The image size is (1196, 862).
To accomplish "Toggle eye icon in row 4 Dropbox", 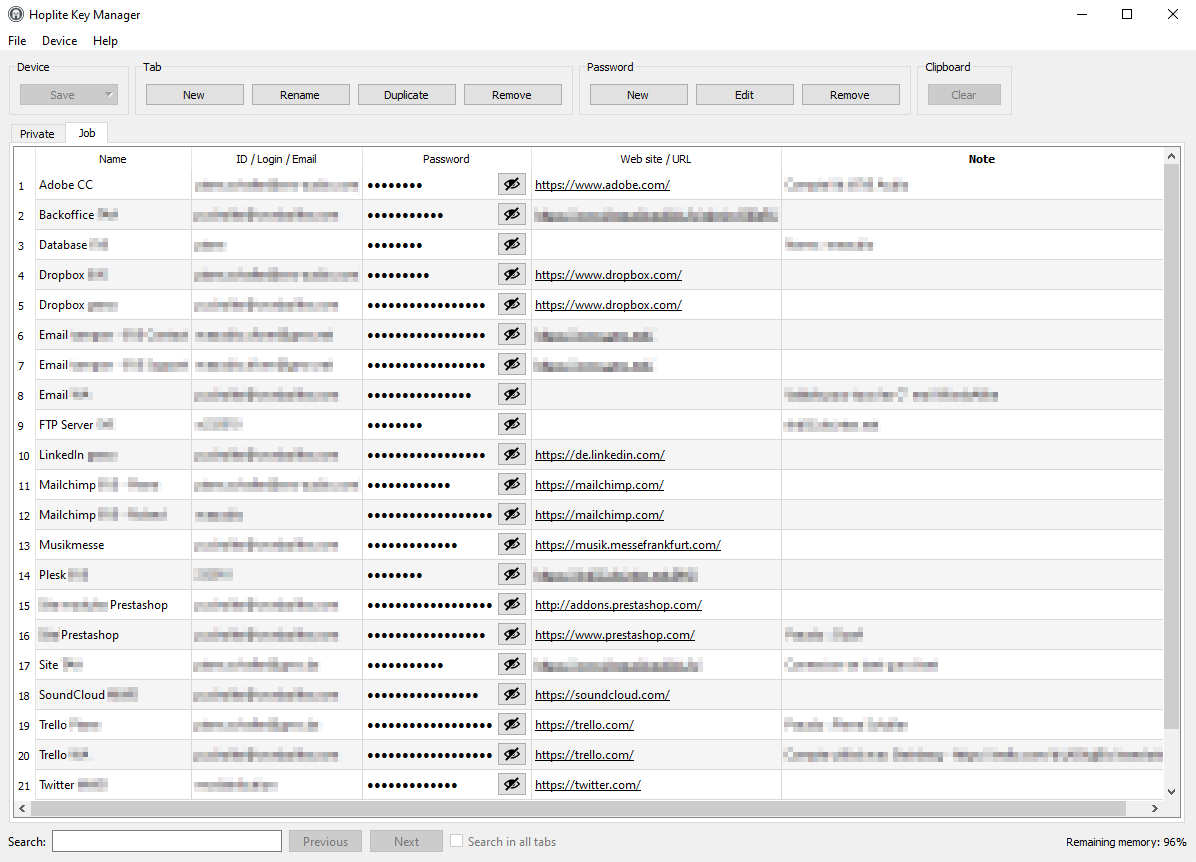I will [x=512, y=275].
